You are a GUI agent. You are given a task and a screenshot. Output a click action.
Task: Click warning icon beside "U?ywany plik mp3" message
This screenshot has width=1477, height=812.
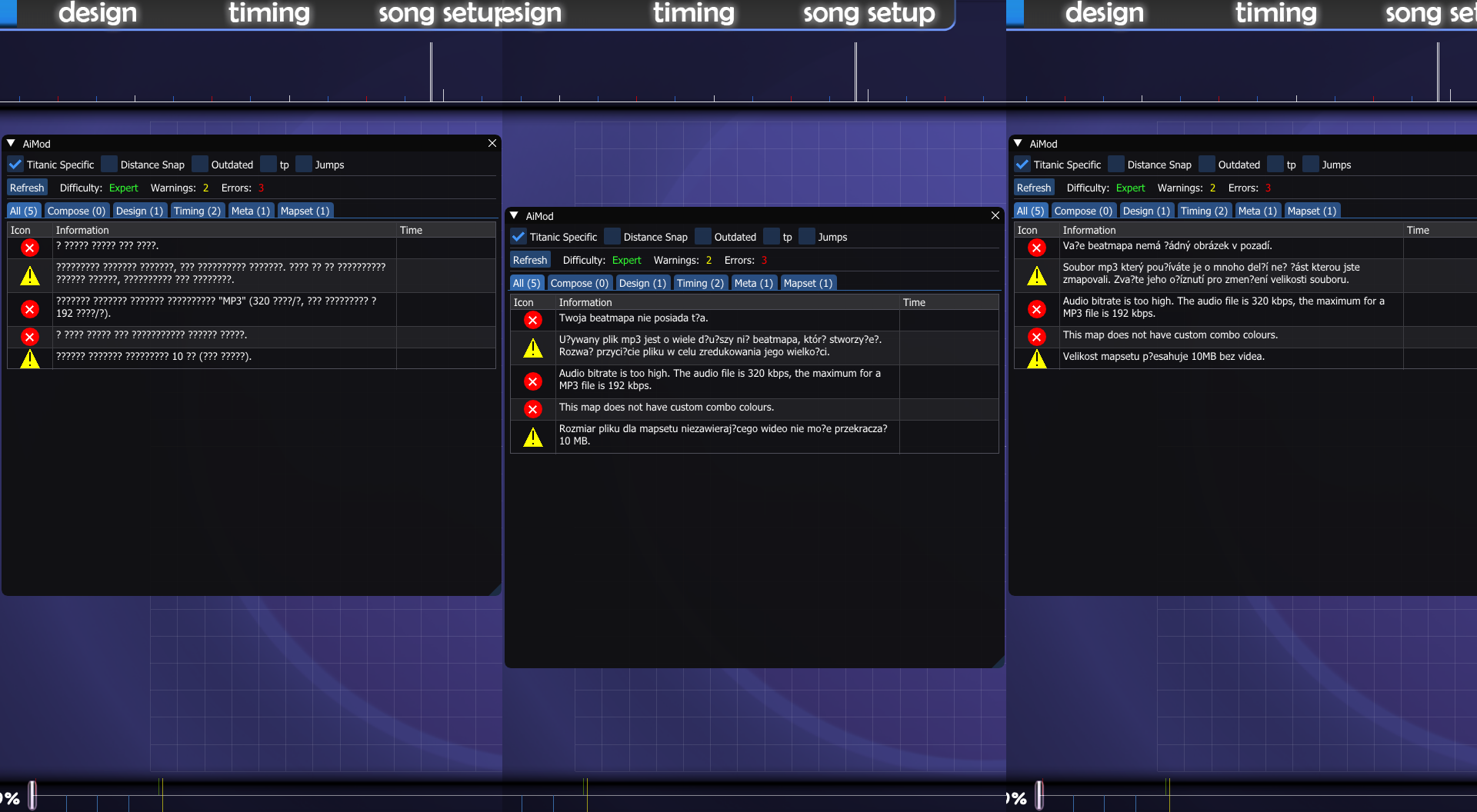(x=532, y=348)
